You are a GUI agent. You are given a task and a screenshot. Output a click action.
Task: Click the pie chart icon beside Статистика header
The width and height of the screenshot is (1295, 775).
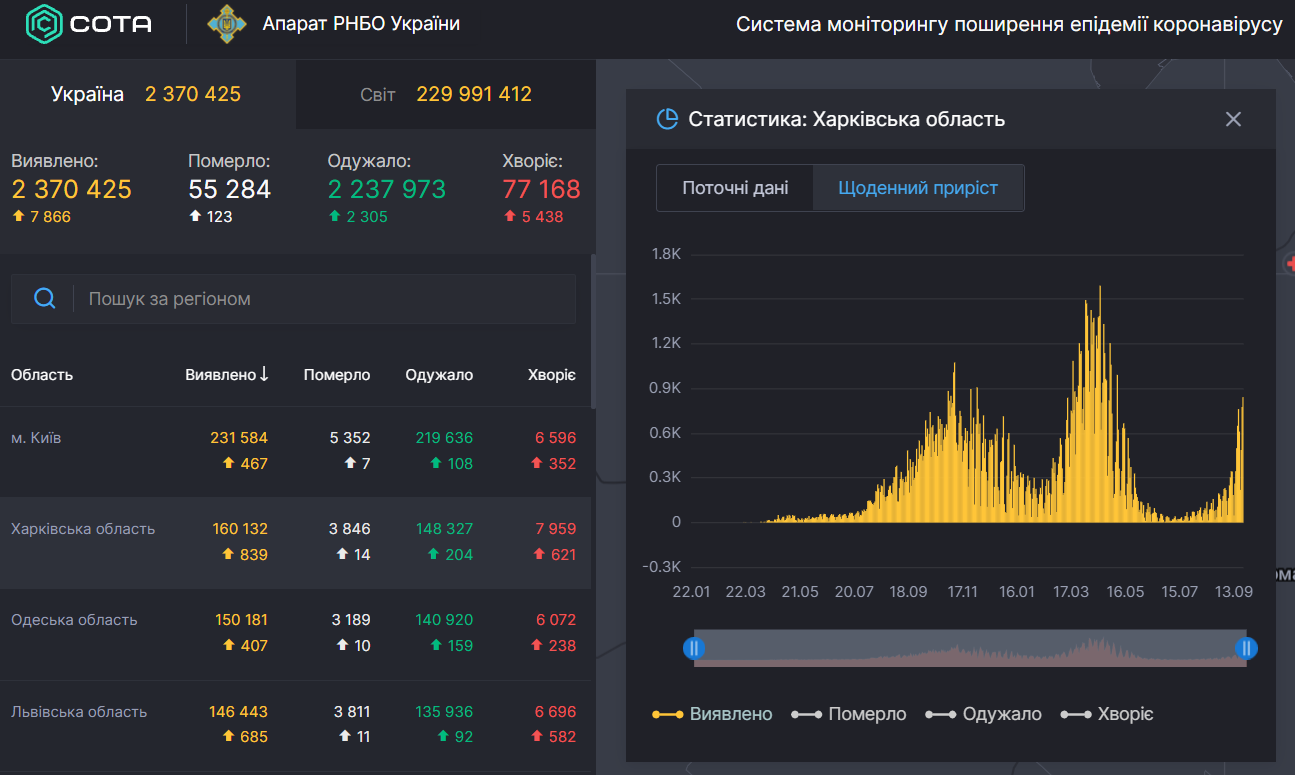(667, 118)
